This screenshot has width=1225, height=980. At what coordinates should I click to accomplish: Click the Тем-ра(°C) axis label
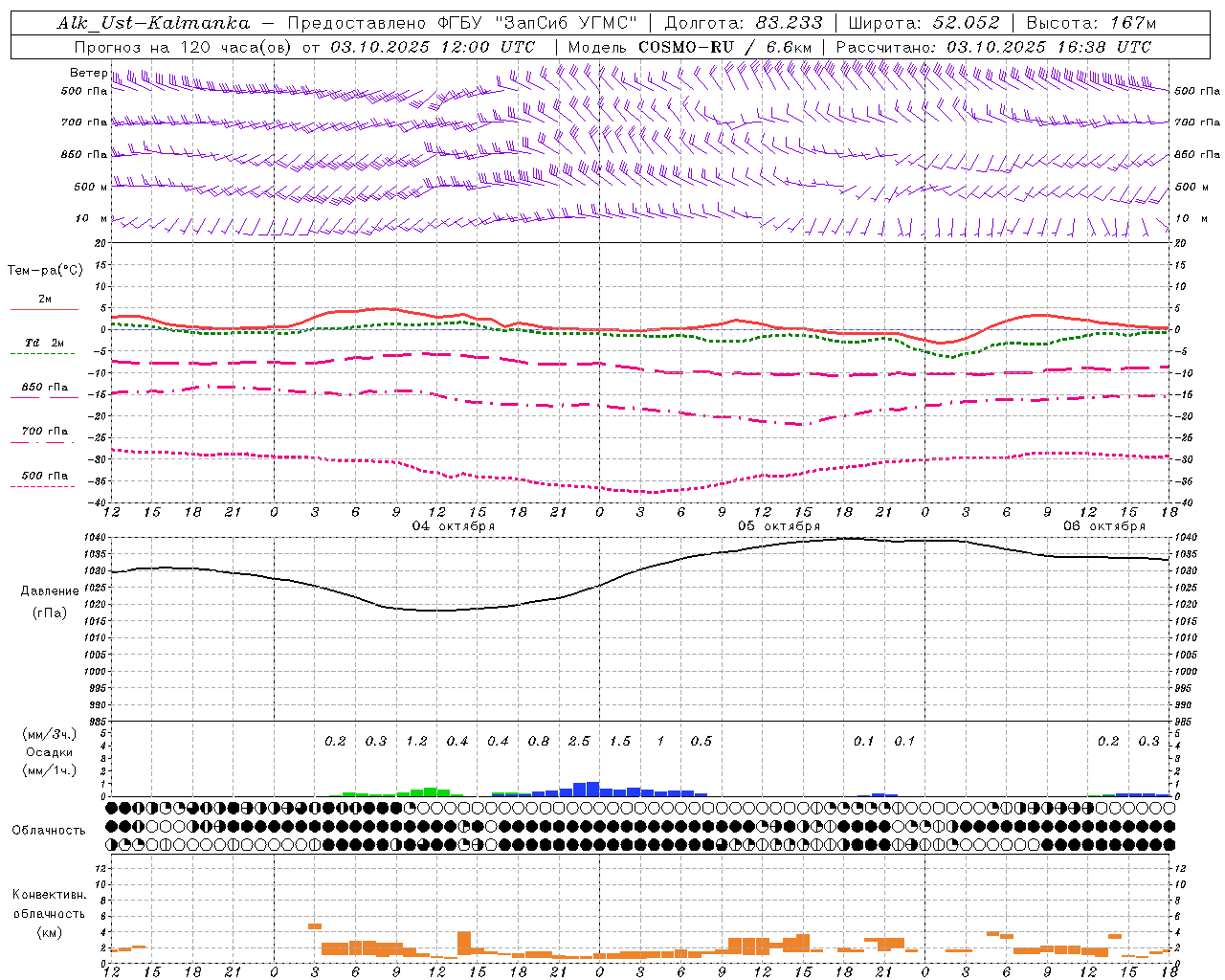[45, 271]
